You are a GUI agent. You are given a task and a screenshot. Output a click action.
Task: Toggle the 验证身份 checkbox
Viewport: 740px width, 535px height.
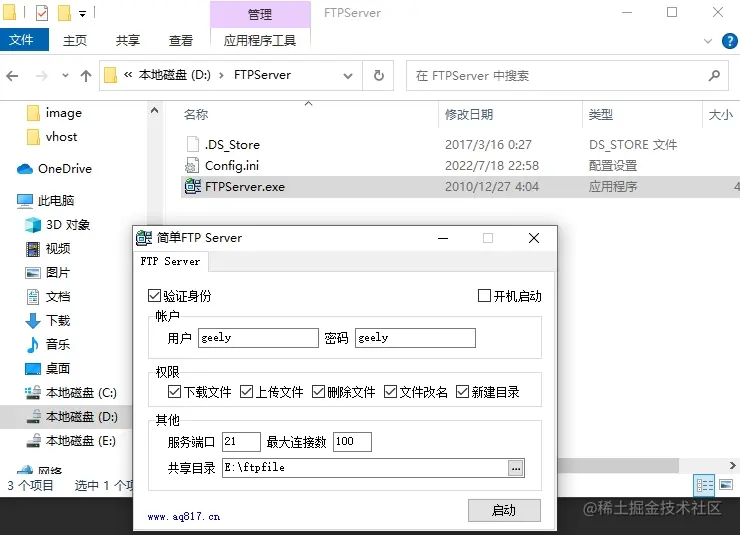point(154,296)
